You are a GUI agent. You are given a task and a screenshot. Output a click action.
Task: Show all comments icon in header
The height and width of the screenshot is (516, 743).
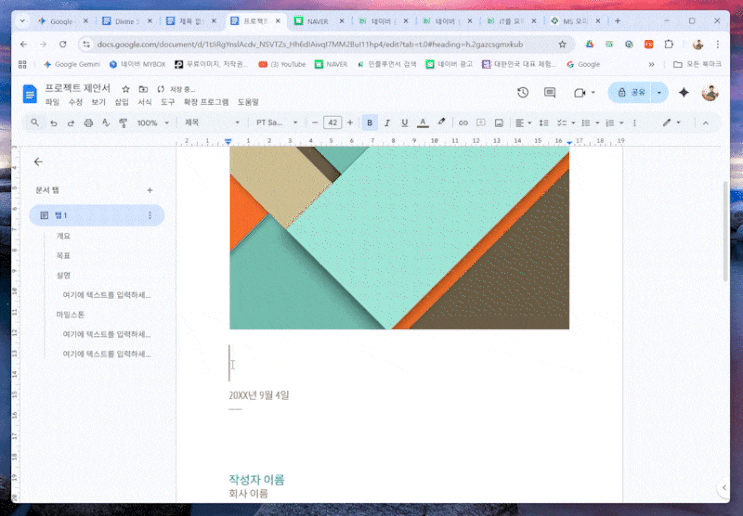(x=550, y=92)
